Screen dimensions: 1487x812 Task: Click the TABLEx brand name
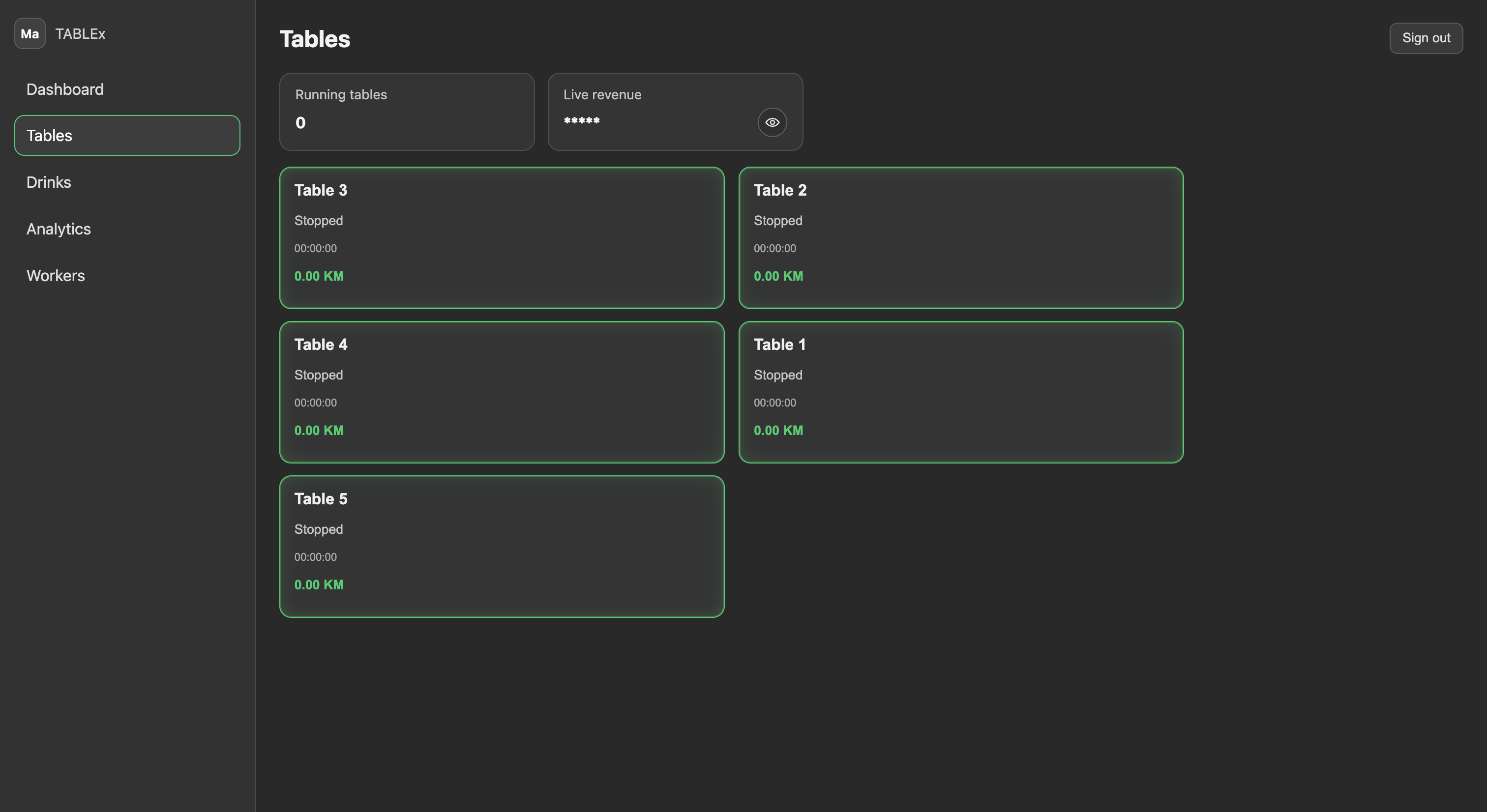(80, 34)
